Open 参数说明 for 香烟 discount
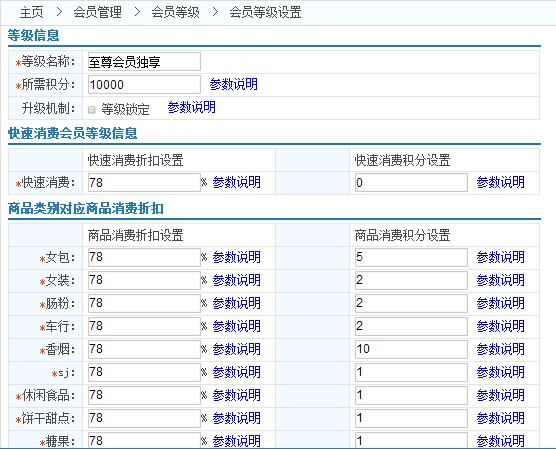Image resolution: width=556 pixels, height=449 pixels. click(237, 349)
